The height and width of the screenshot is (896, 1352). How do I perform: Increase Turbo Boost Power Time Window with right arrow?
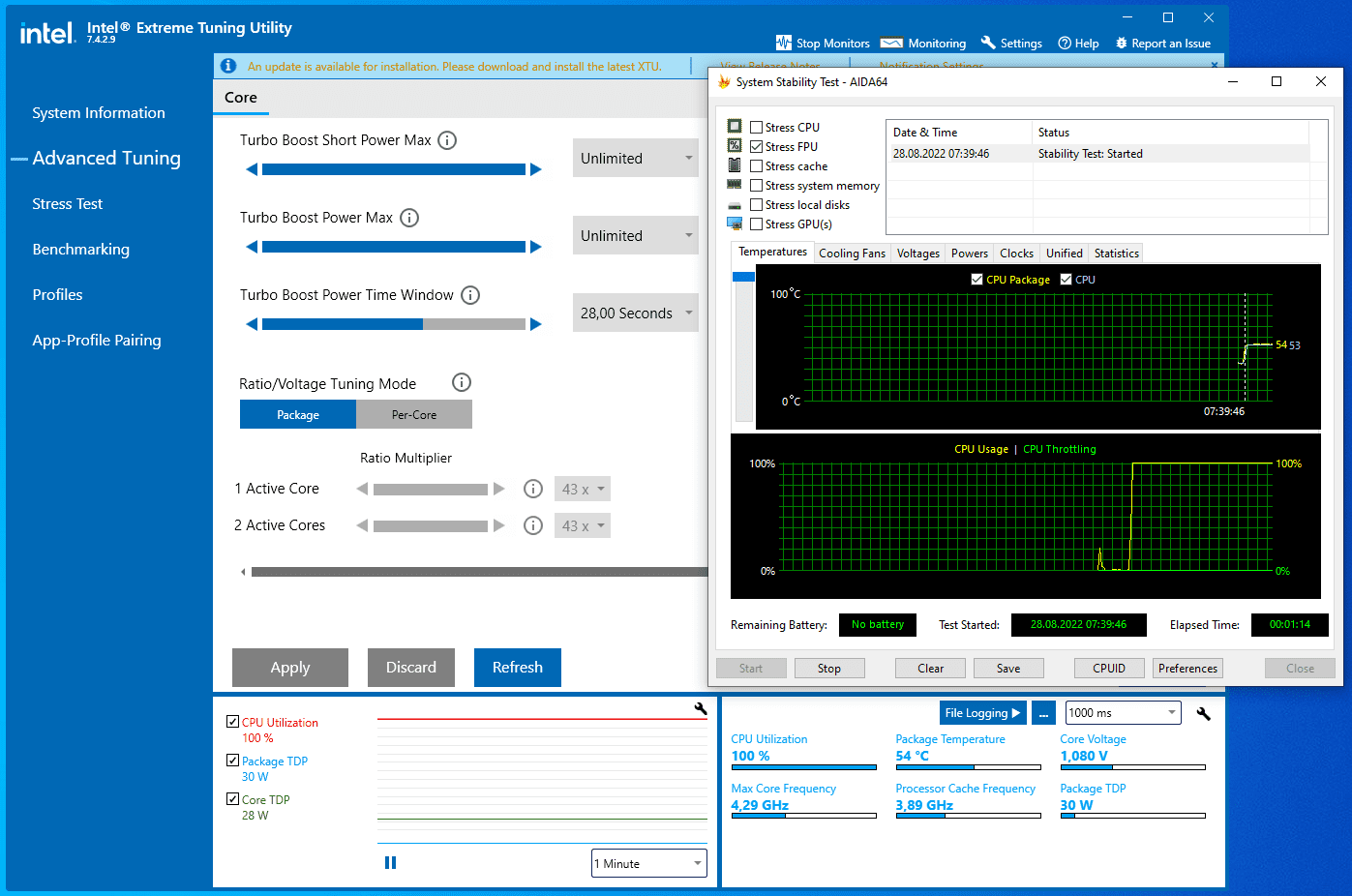535,324
